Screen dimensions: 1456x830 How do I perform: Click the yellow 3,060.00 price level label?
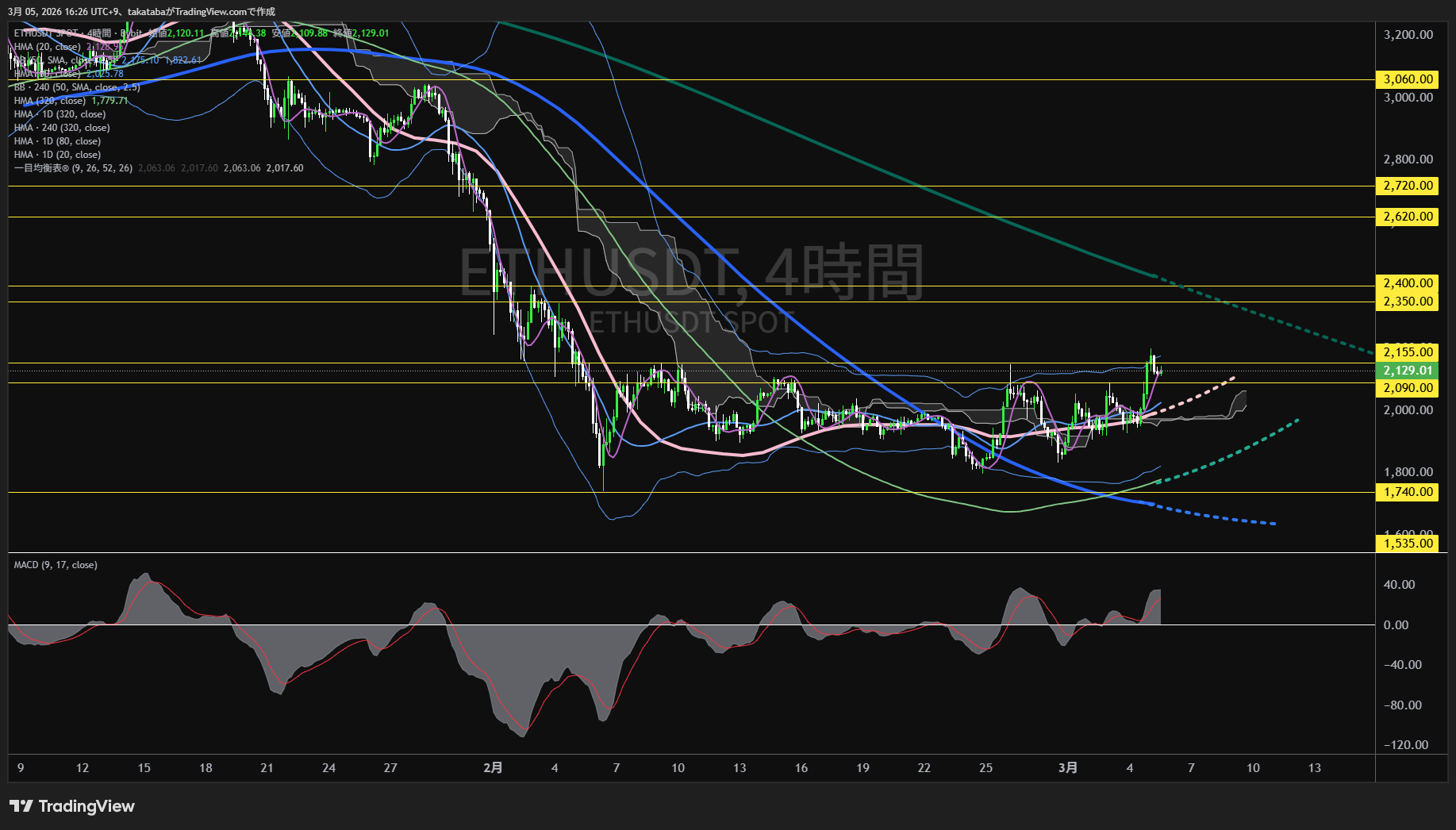(x=1408, y=79)
